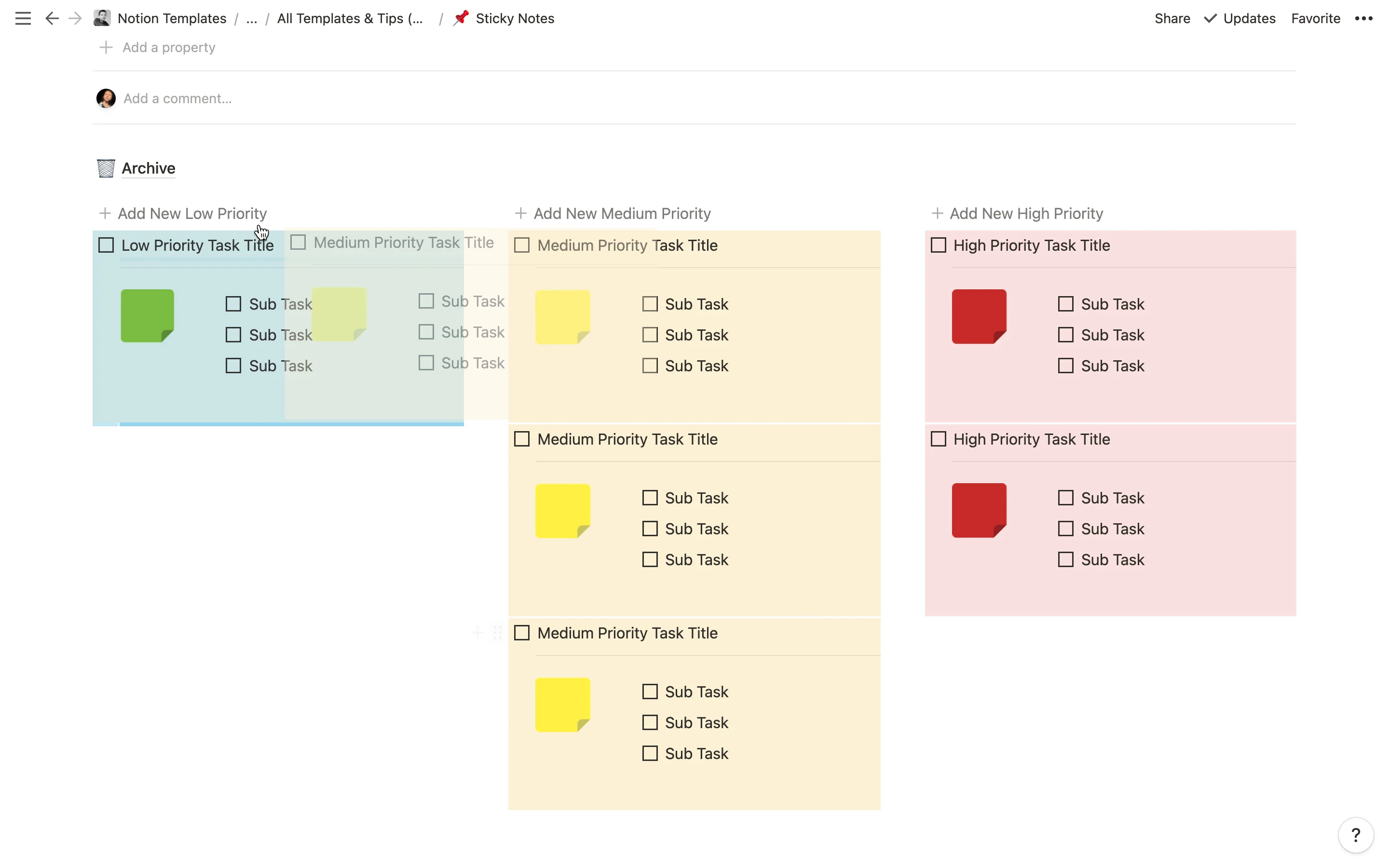Click the trash icon next to Archive
The width and height of the screenshot is (1389, 868).
pyautogui.click(x=105, y=168)
